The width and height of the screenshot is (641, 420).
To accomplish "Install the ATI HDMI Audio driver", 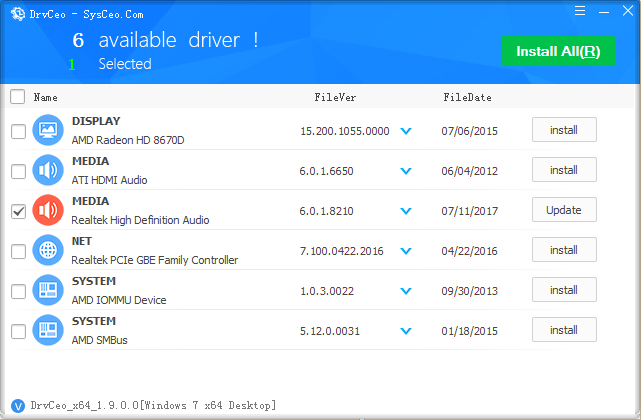I will pos(564,170).
